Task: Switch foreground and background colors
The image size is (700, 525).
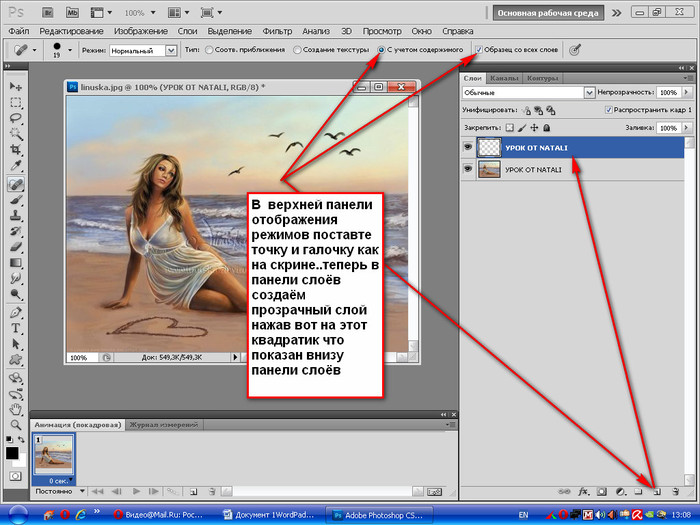Action: click(x=21, y=440)
